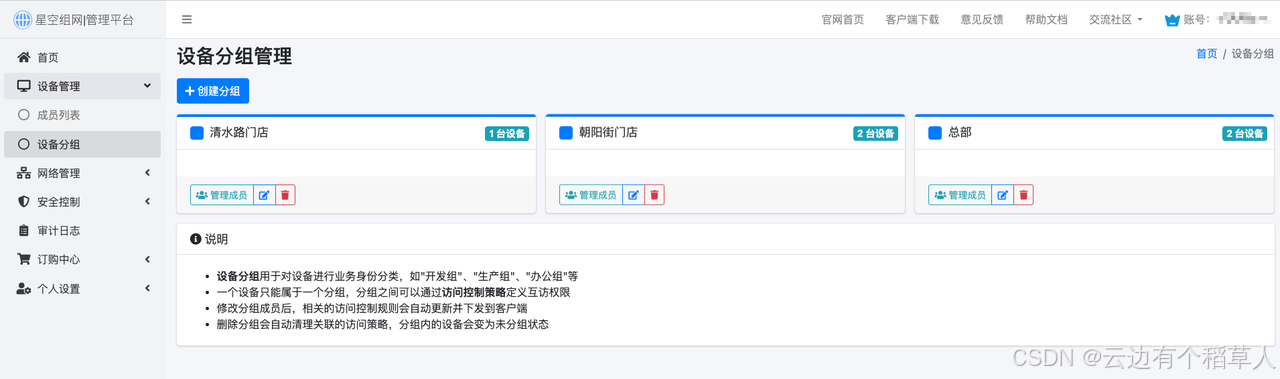The height and width of the screenshot is (379, 1280).
Task: Toggle the hamburger sidebar menu icon
Action: pos(187,19)
